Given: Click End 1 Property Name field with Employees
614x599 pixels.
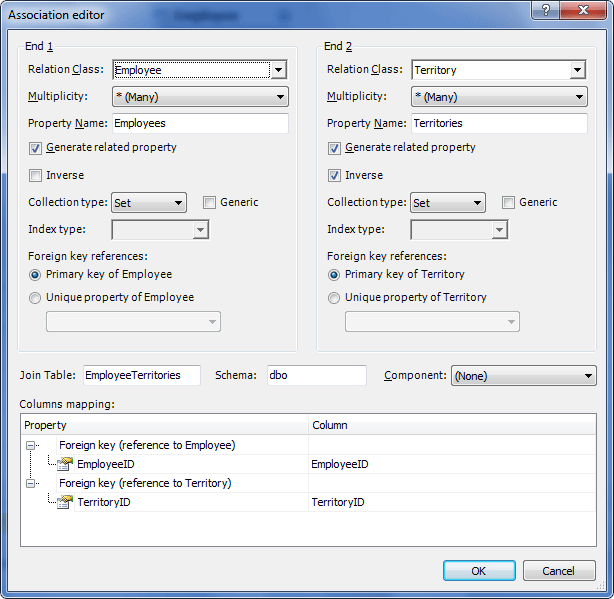Looking at the screenshot, I should (200, 123).
